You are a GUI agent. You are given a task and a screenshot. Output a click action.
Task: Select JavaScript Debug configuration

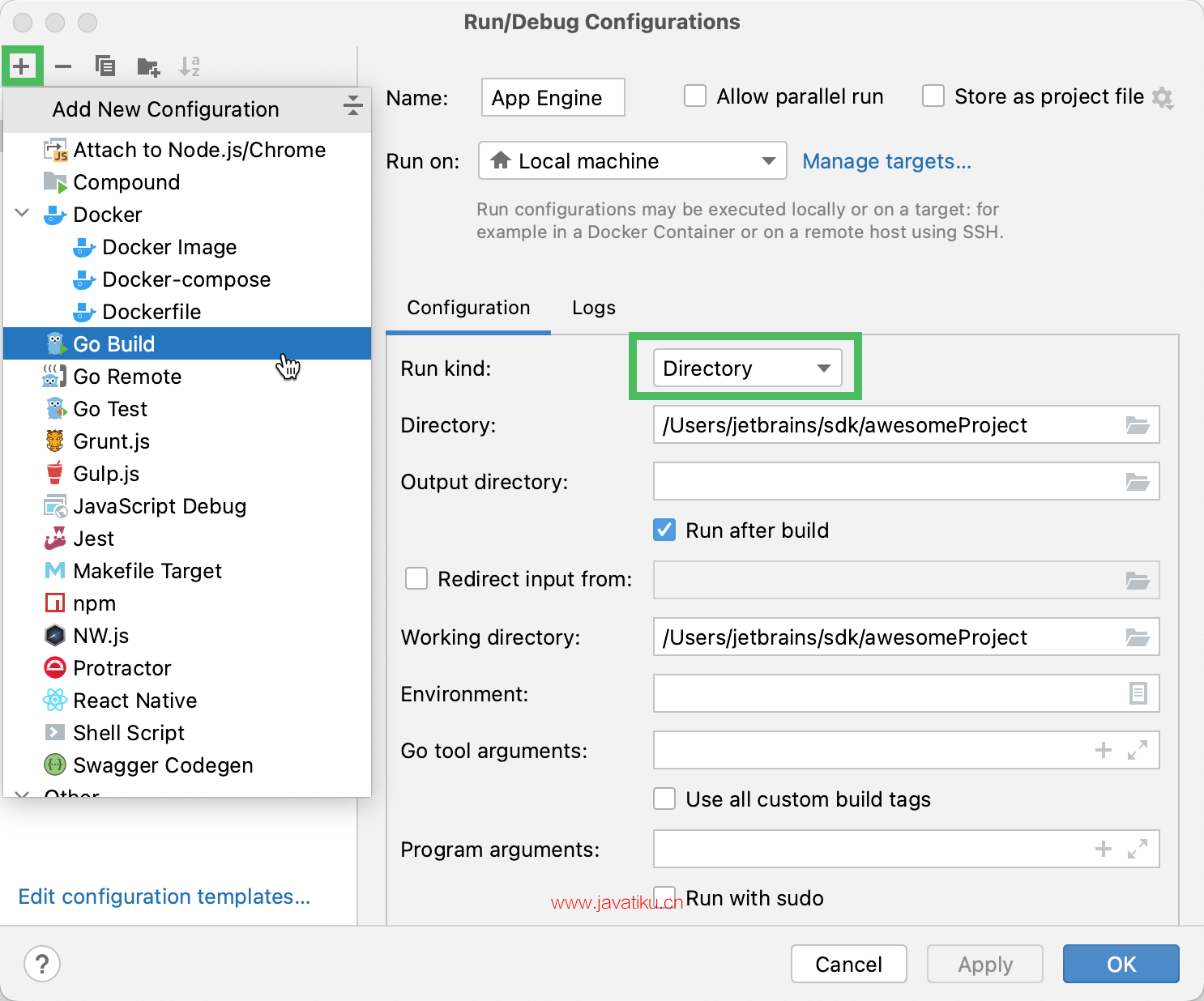click(187, 506)
